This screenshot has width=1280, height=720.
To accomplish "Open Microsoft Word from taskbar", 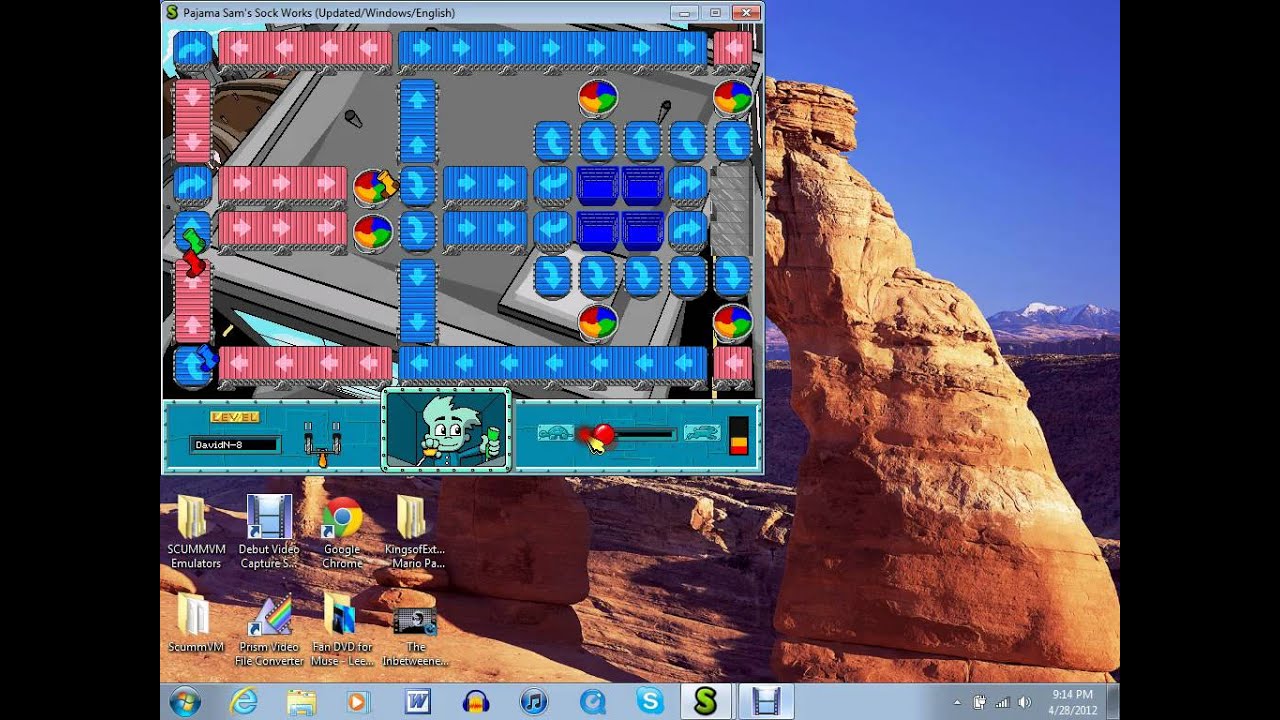I will [417, 702].
